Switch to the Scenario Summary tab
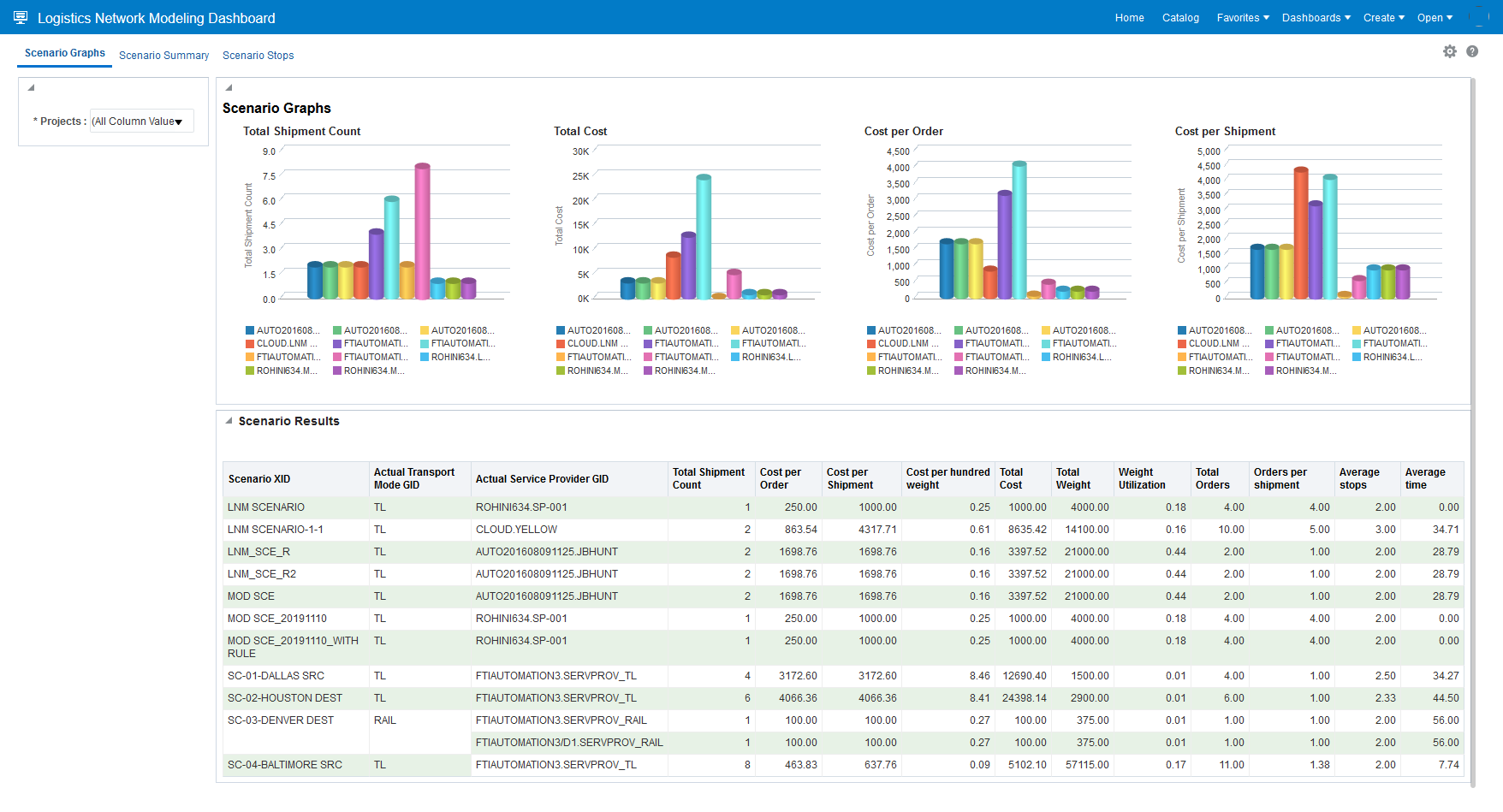 coord(163,56)
